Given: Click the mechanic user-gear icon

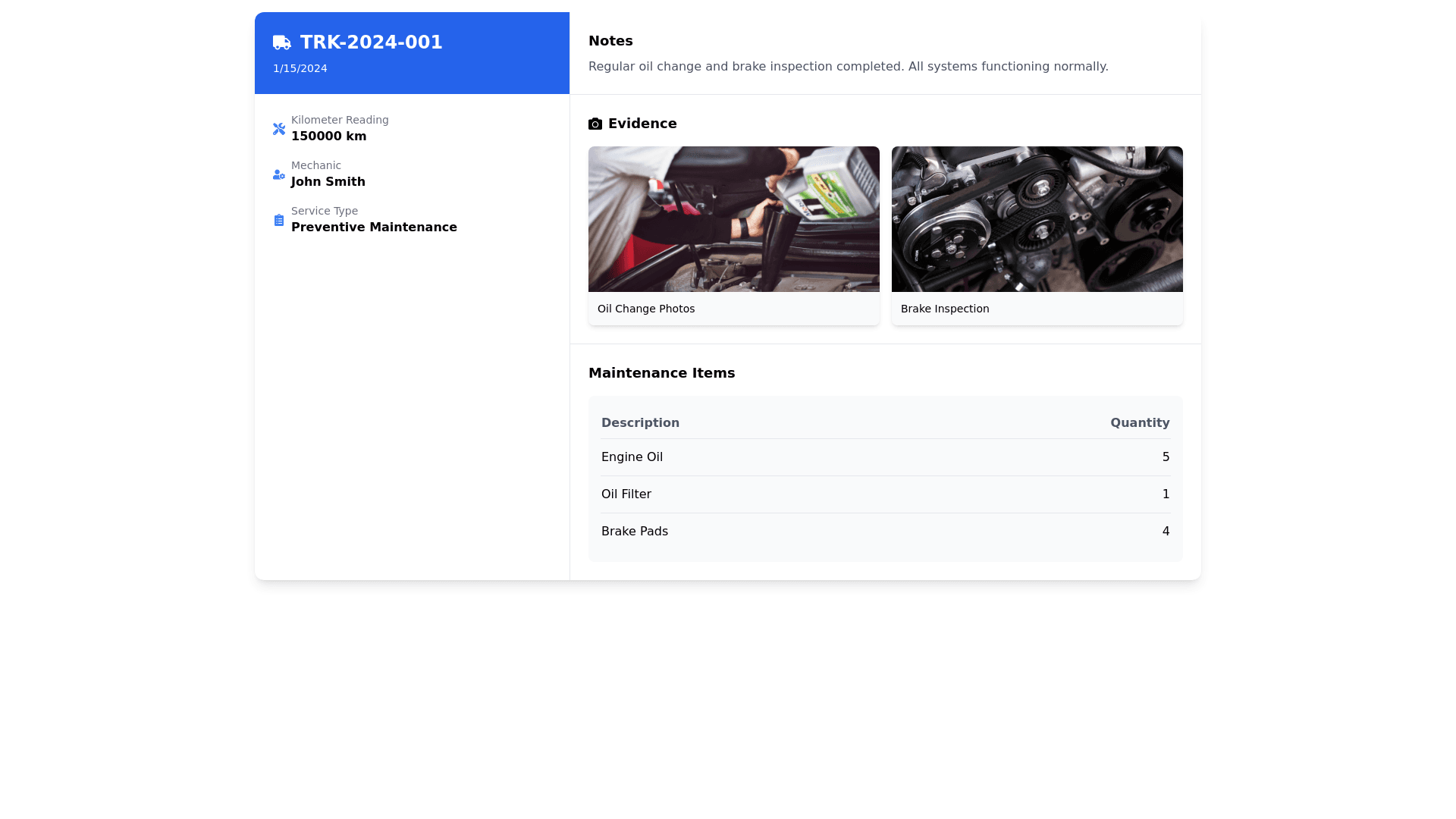Looking at the screenshot, I should pyautogui.click(x=279, y=174).
